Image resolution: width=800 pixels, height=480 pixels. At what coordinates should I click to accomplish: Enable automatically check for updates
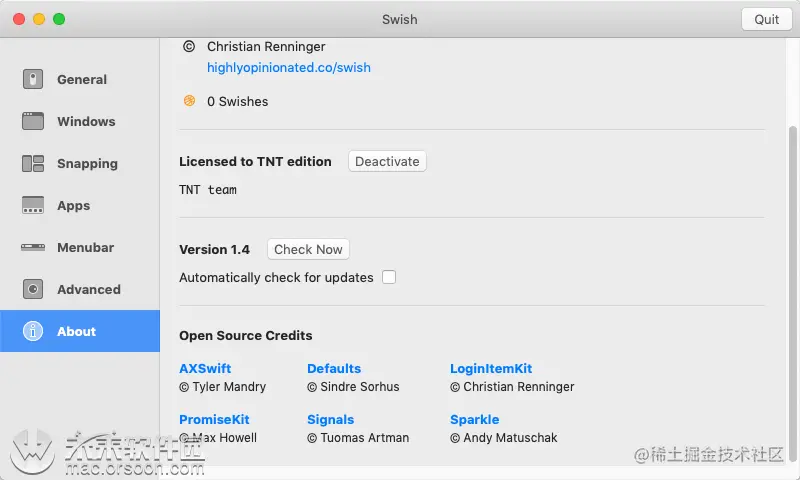click(x=389, y=277)
